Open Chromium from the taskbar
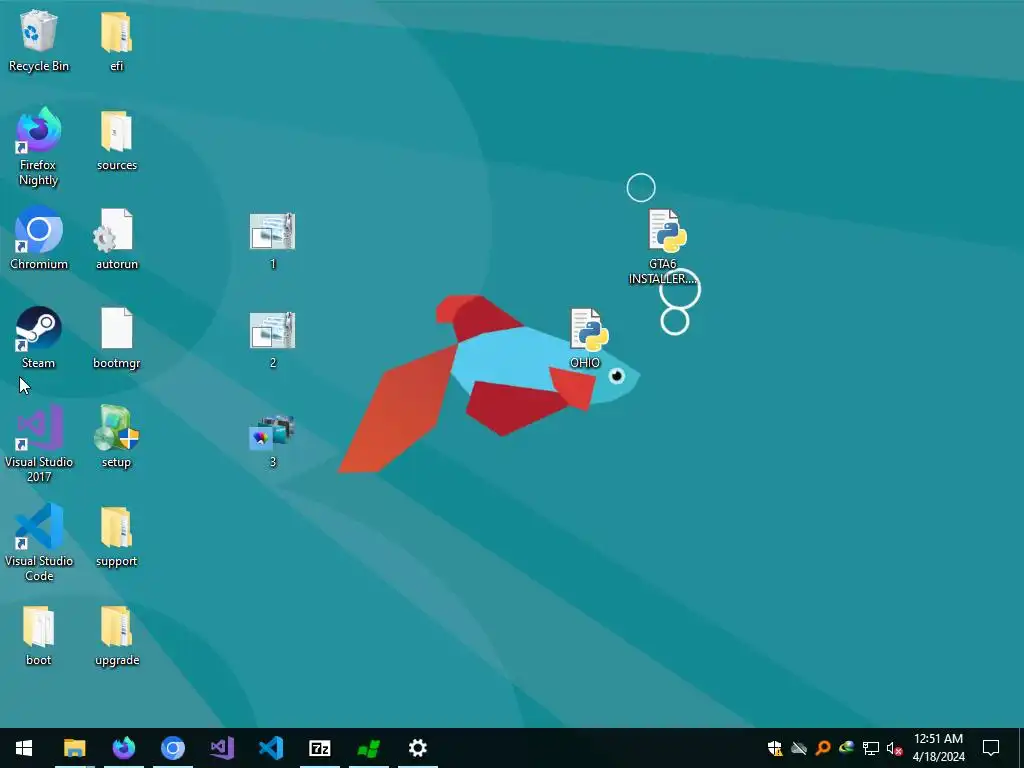The height and width of the screenshot is (768, 1024). [x=172, y=748]
